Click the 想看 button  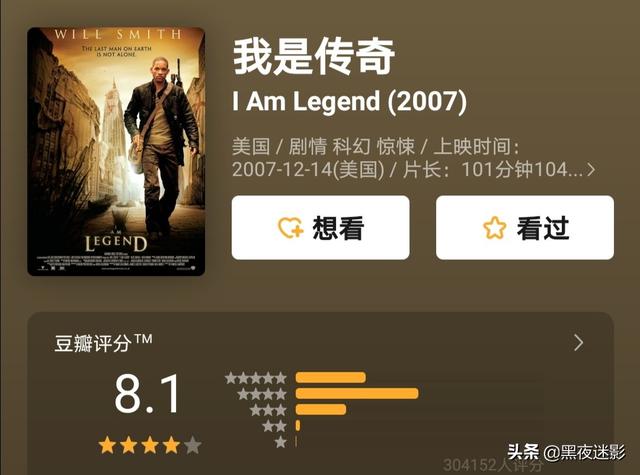point(320,227)
